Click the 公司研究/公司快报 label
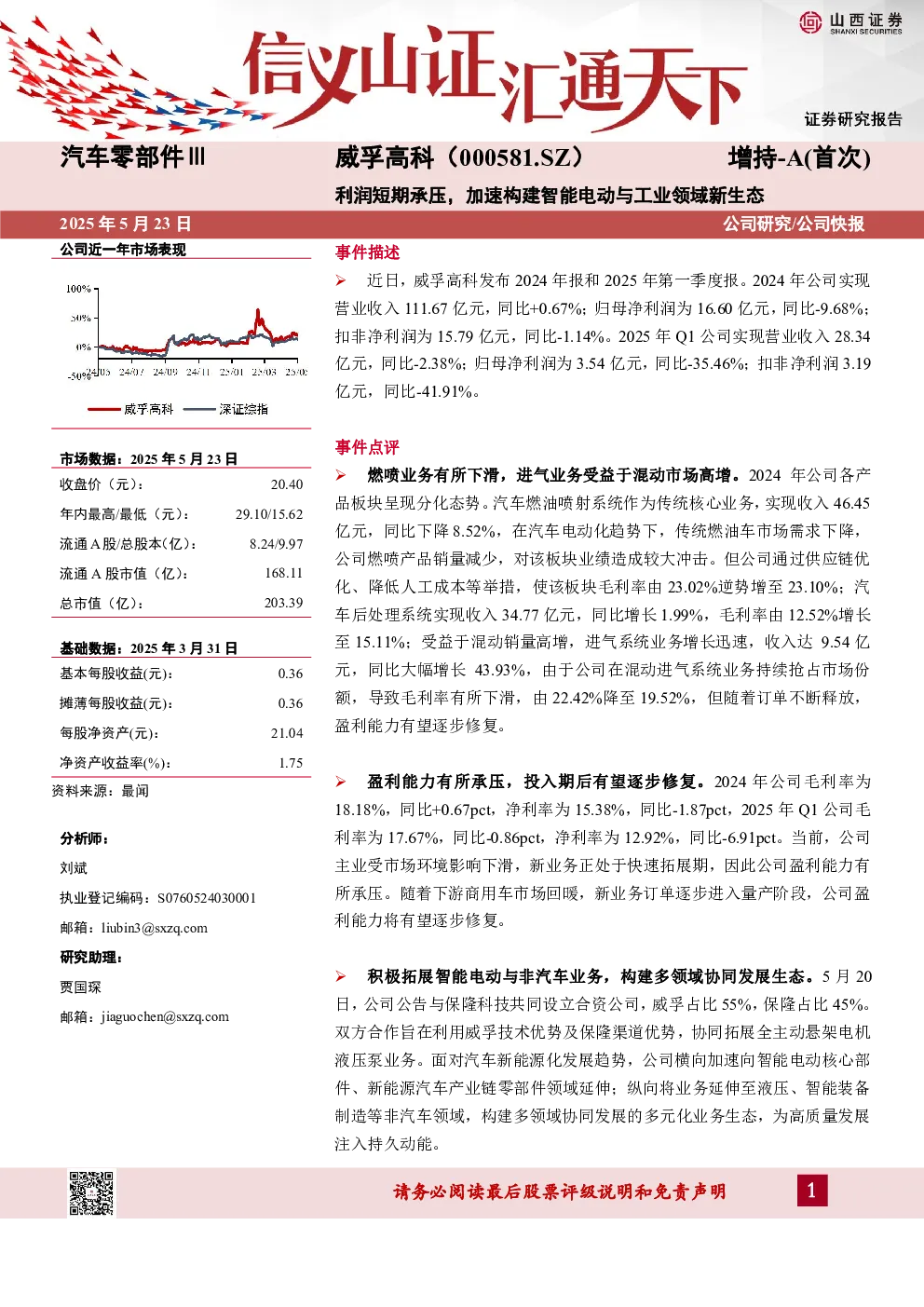The width and height of the screenshot is (924, 1307). coord(794,224)
